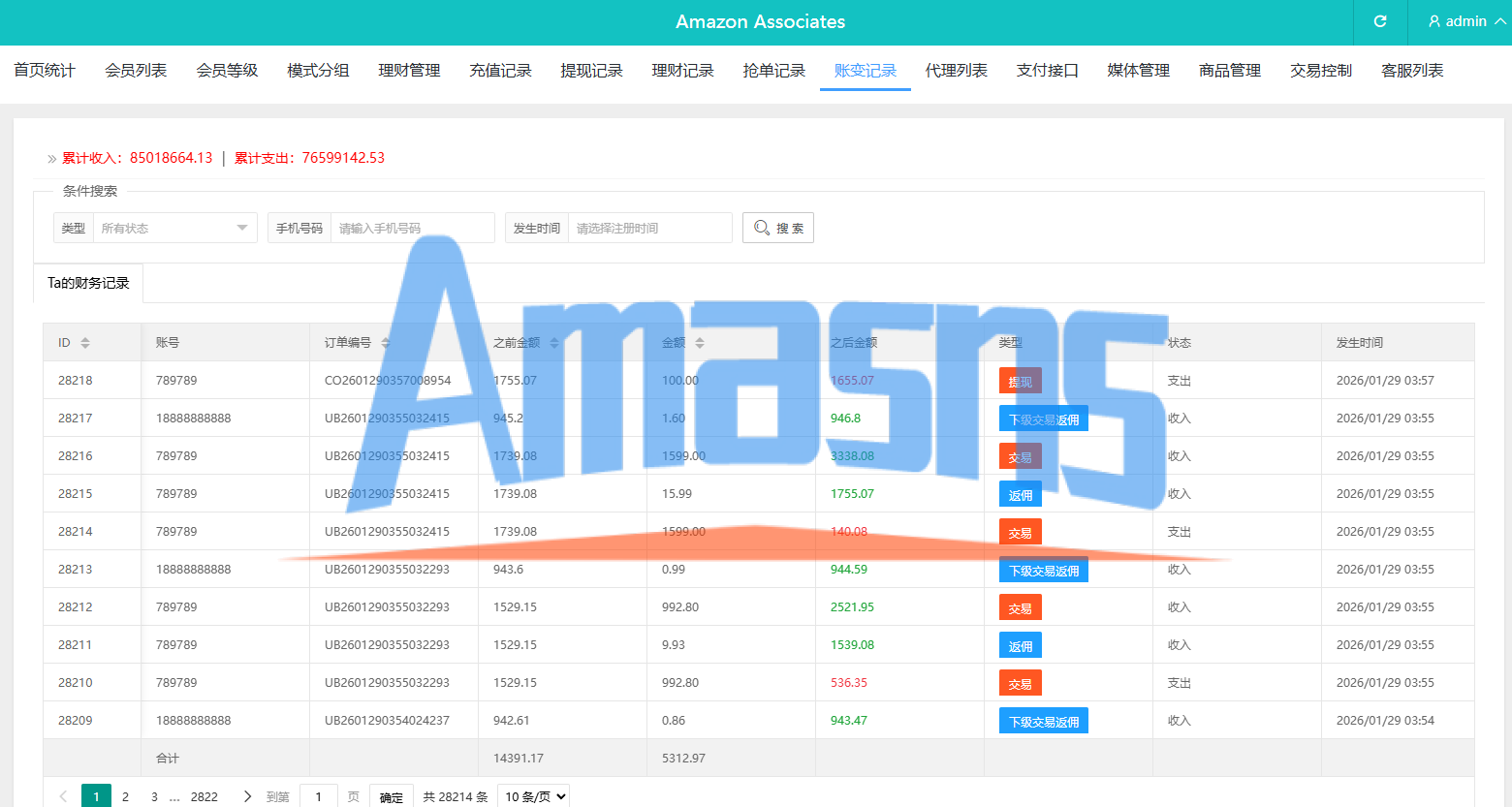Go to 代理列表
Screen dimensions: 1512x807
tap(957, 71)
